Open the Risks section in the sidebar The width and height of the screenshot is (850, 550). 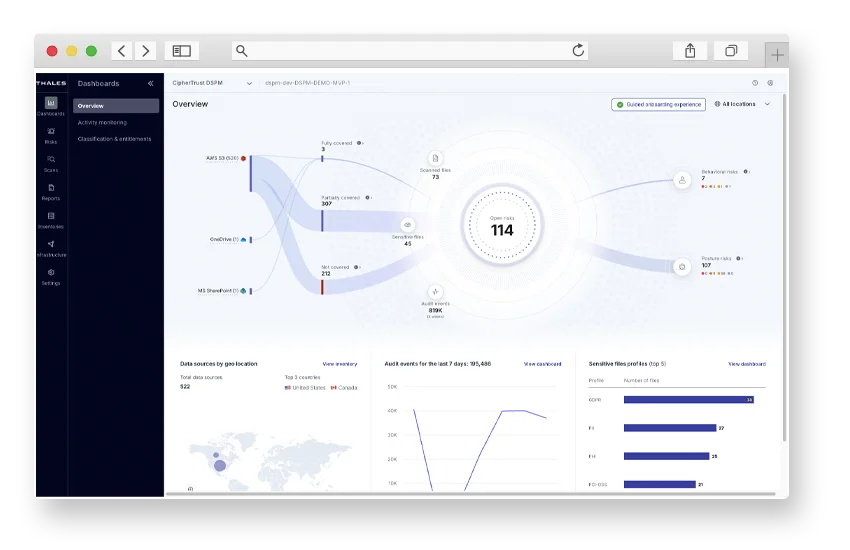point(51,135)
